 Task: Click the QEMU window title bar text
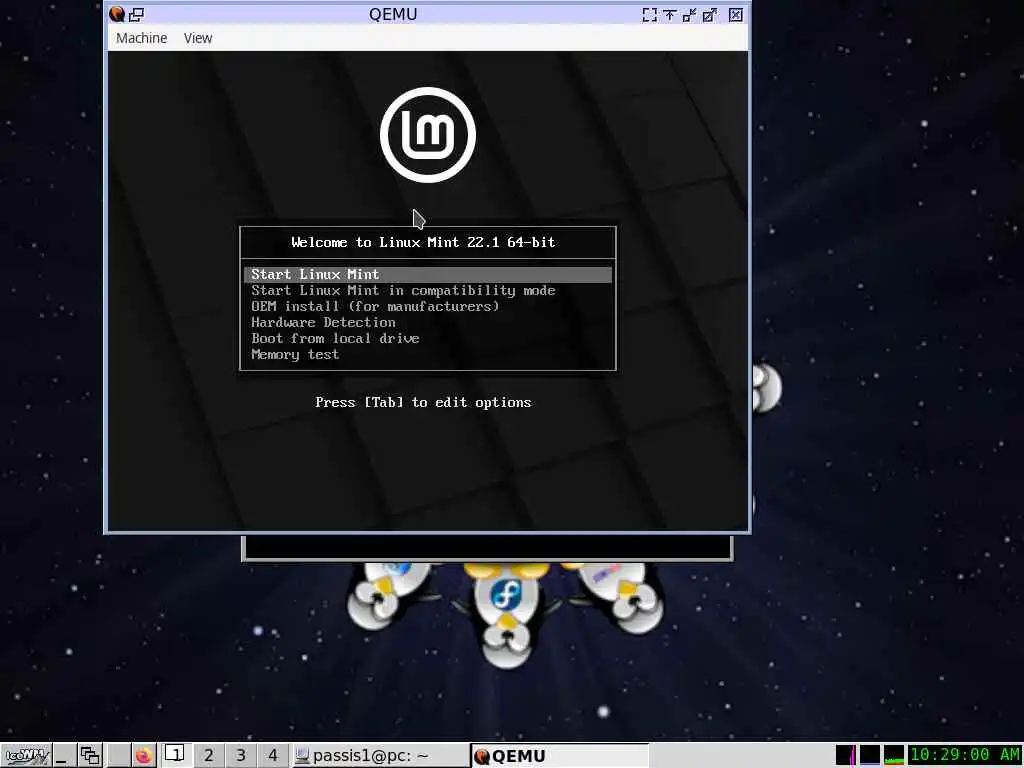coord(392,14)
